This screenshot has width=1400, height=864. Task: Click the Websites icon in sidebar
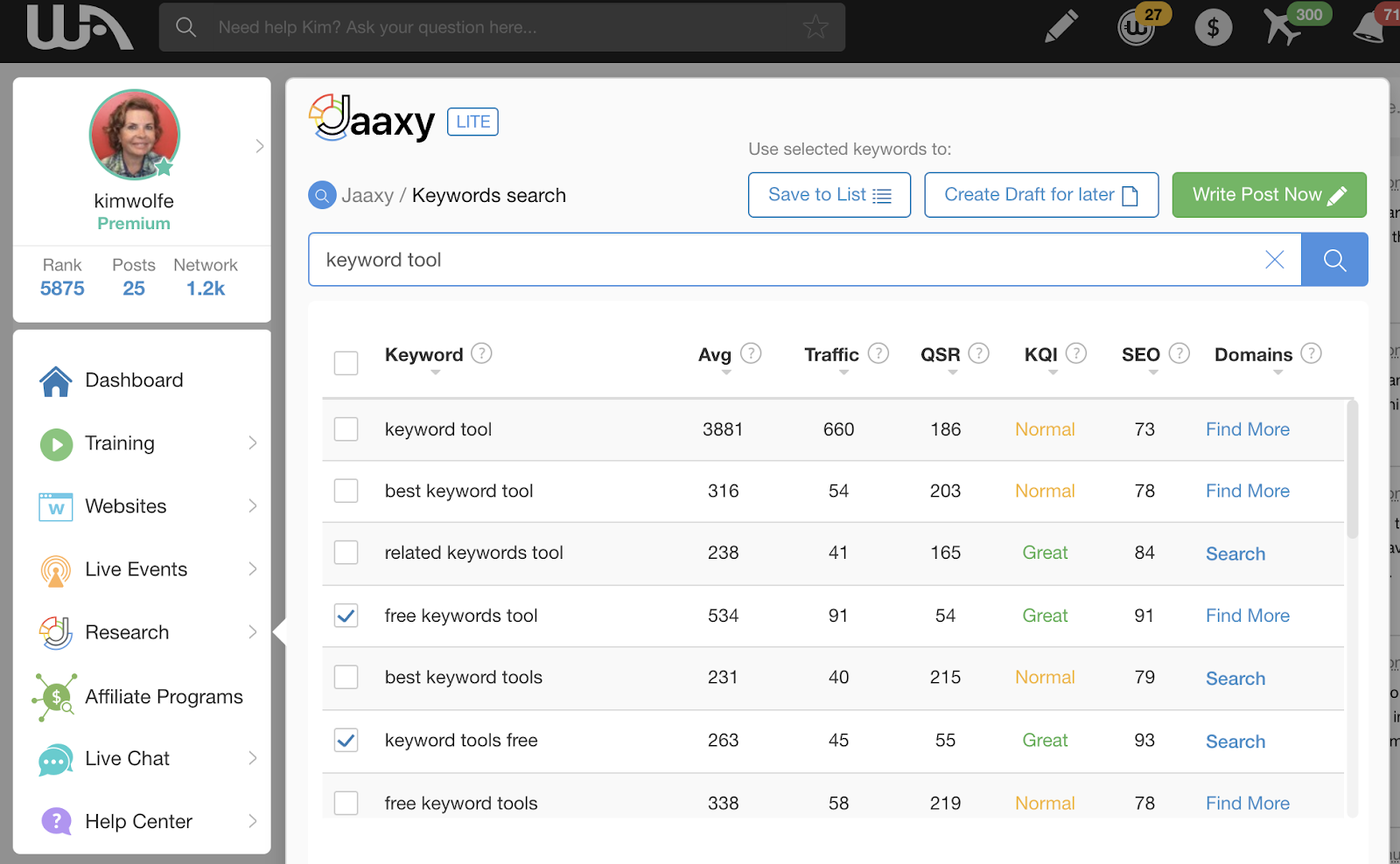point(56,507)
